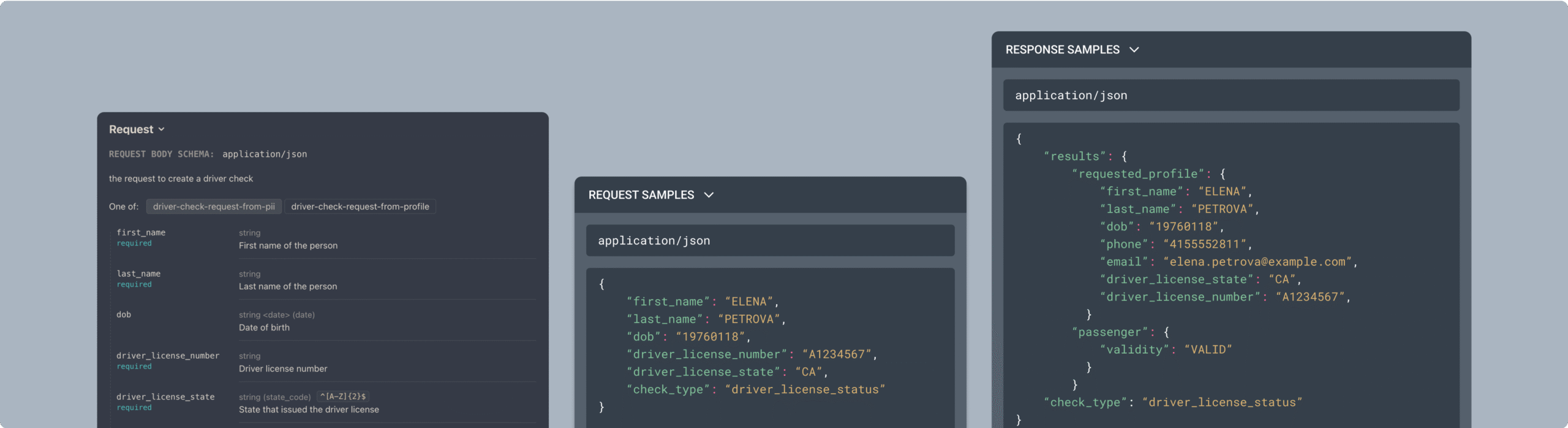Click the REQUEST SAMPLES heading

(641, 195)
